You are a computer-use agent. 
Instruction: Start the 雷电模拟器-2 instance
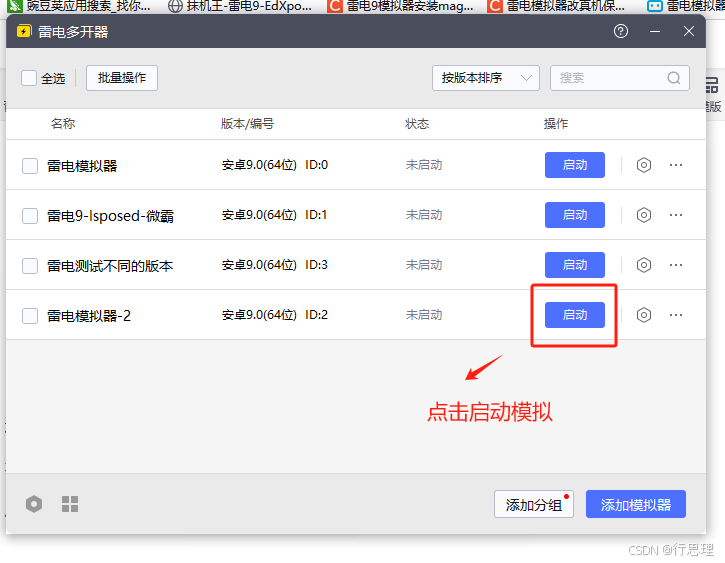click(575, 315)
